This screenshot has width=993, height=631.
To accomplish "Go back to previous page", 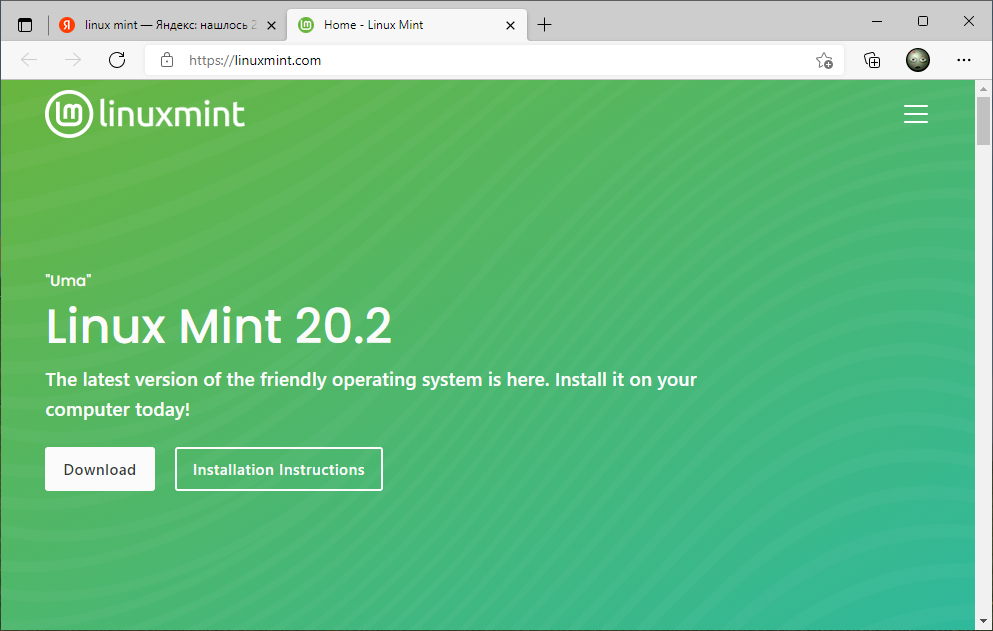I will (x=29, y=60).
